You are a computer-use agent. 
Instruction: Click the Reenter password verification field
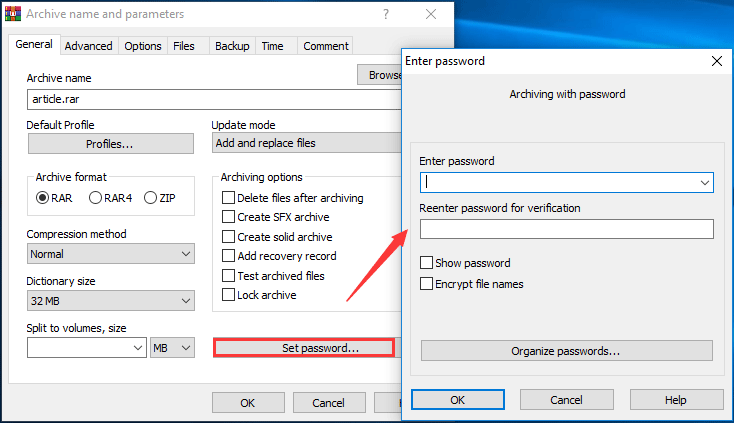[x=566, y=229]
